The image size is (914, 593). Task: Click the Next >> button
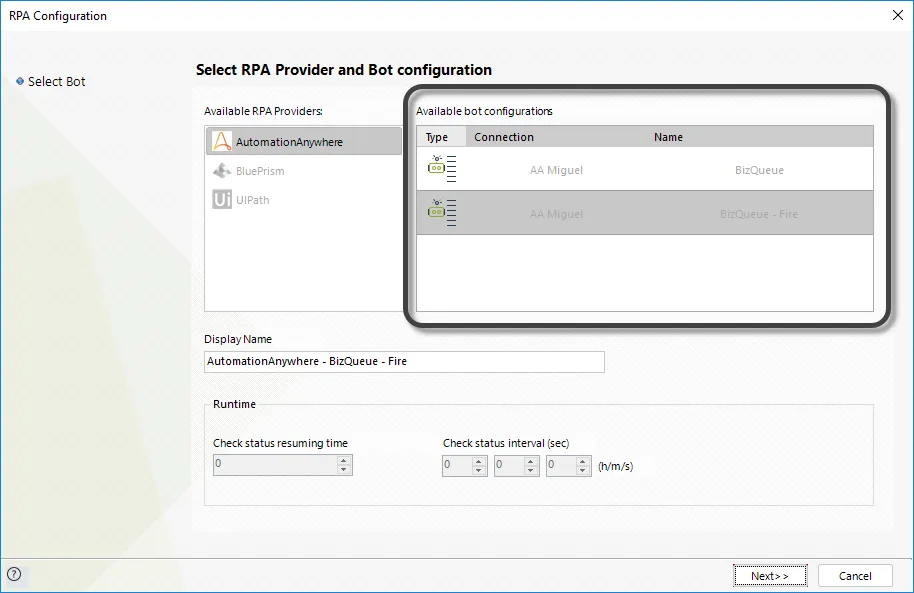[x=770, y=576]
